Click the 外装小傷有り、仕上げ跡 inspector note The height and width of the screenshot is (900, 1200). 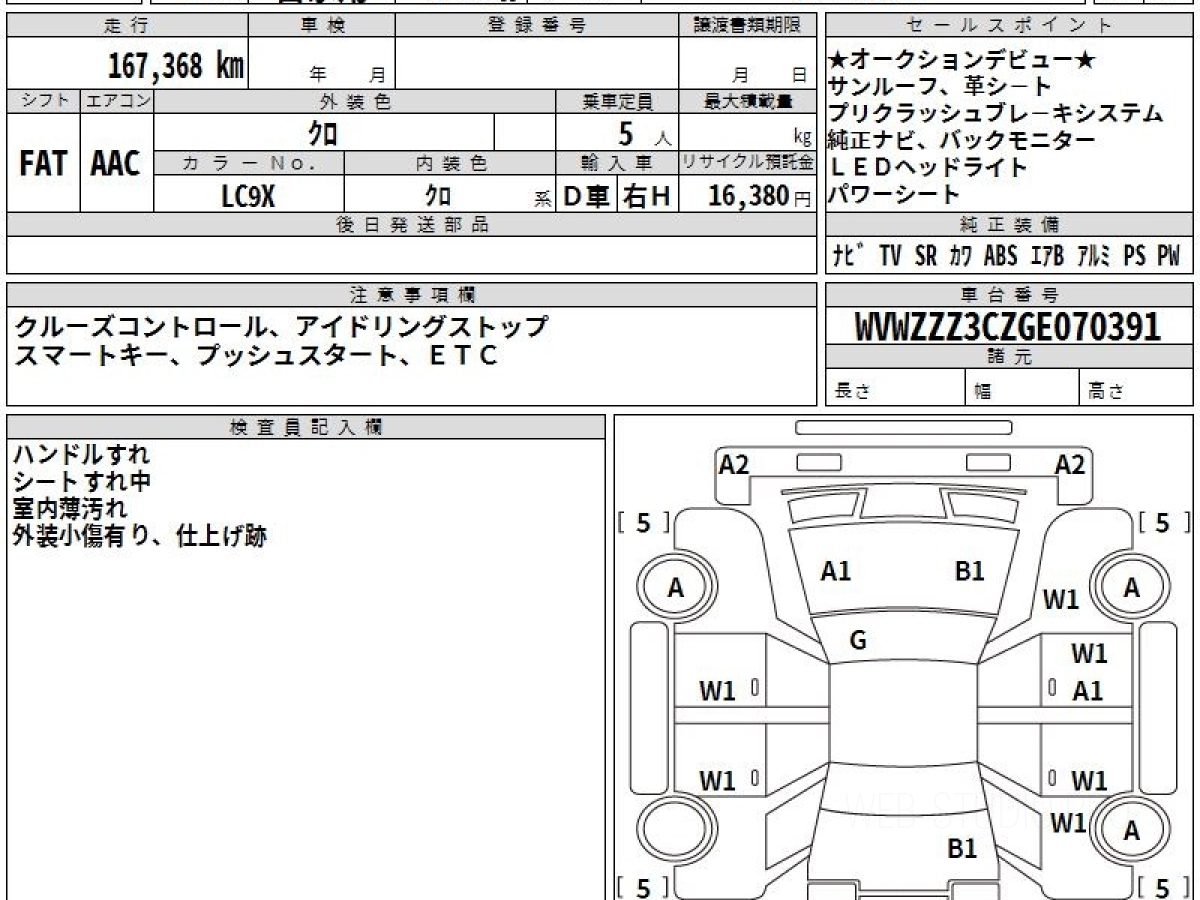140,536
